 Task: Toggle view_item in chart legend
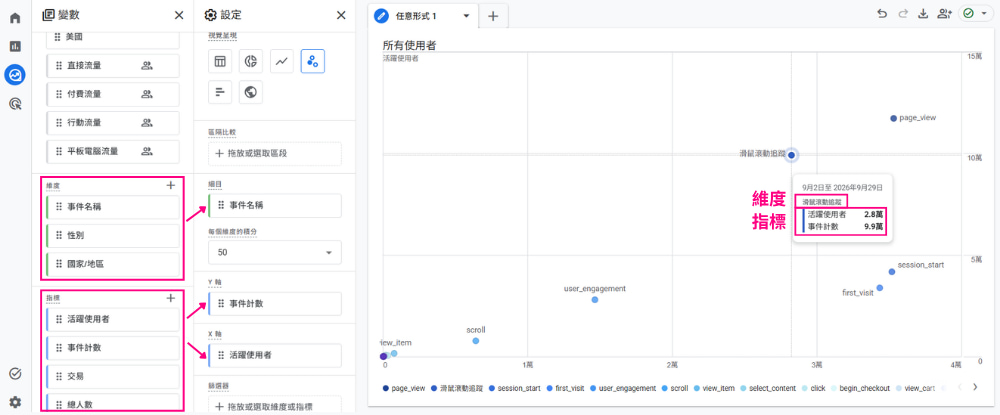click(714, 388)
